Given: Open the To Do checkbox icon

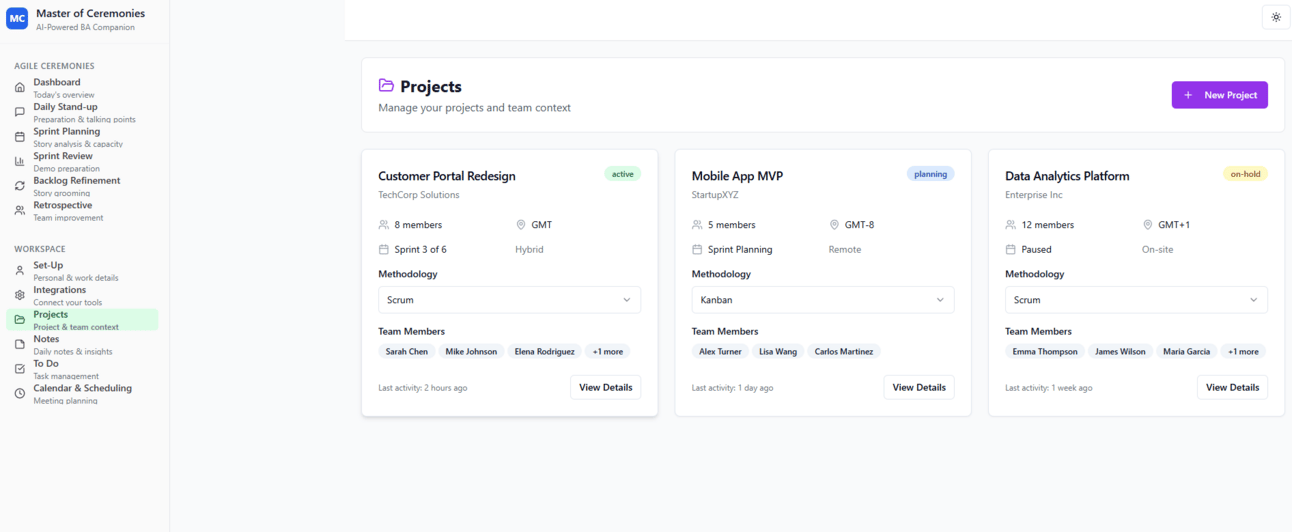Looking at the screenshot, I should coord(20,369).
